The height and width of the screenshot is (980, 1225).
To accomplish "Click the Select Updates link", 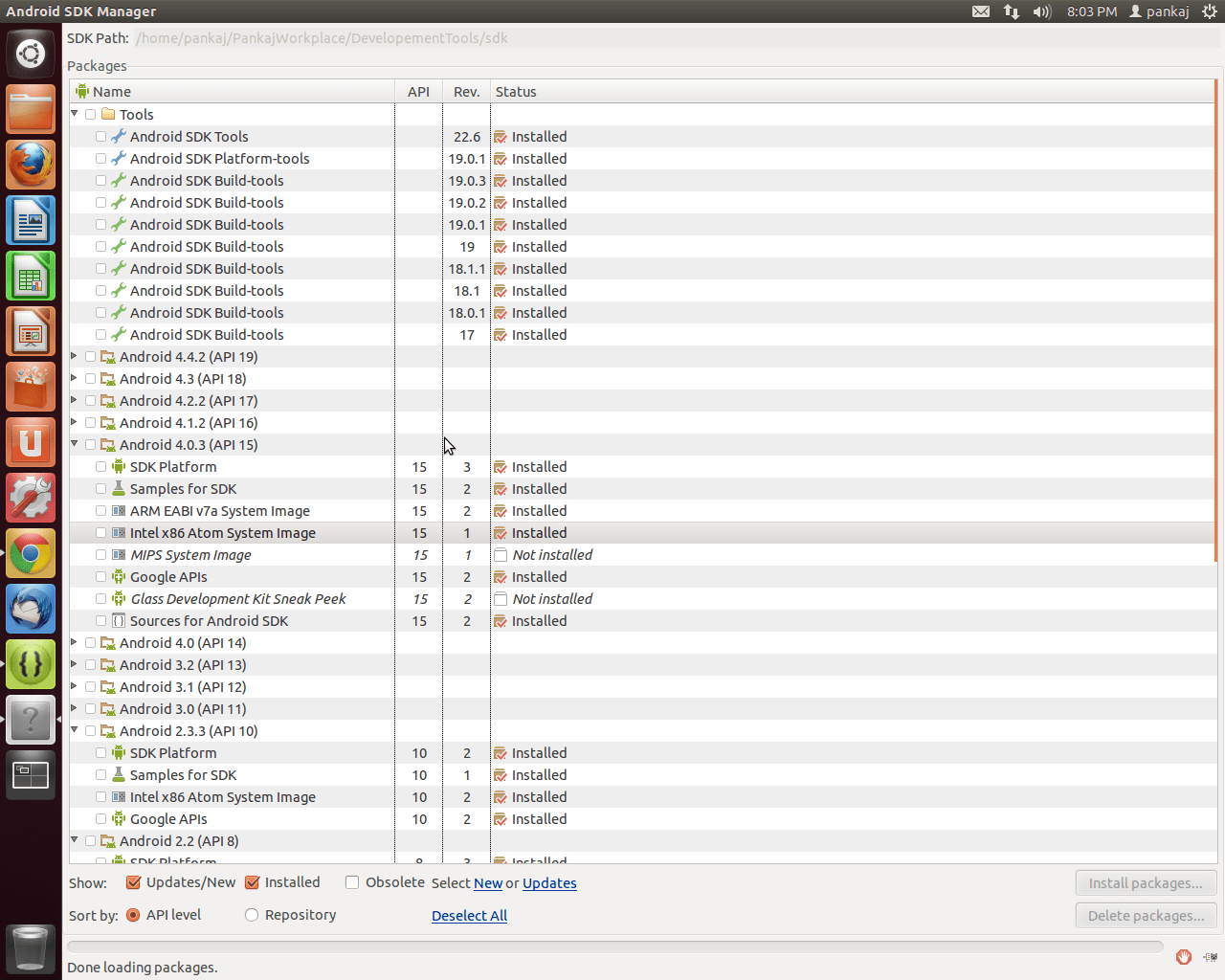I will (x=549, y=883).
